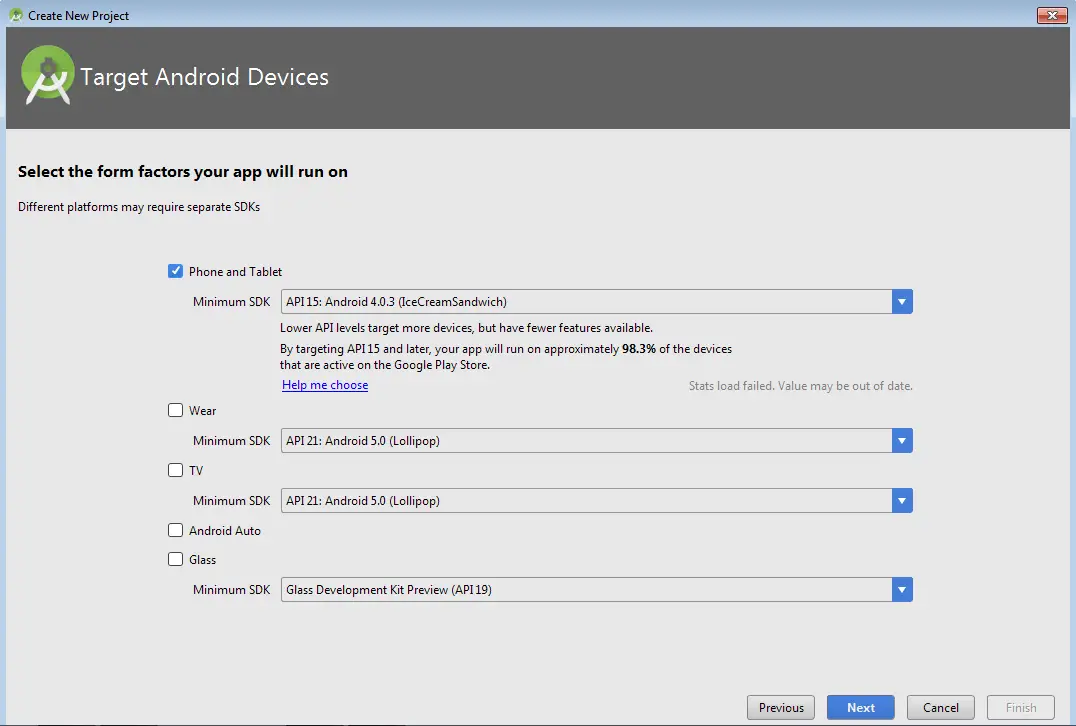The image size is (1076, 726).
Task: Check the Glass form factor
Action: (x=175, y=559)
